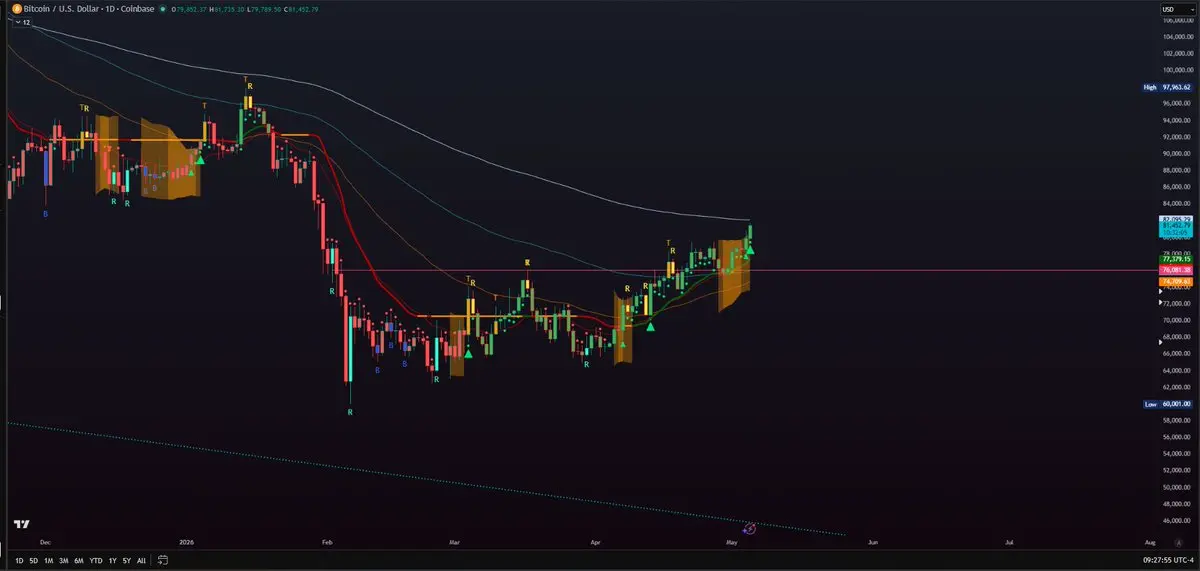Viewport: 1200px width, 571px height.
Task: Select the 6M time range
Action: (x=78, y=561)
